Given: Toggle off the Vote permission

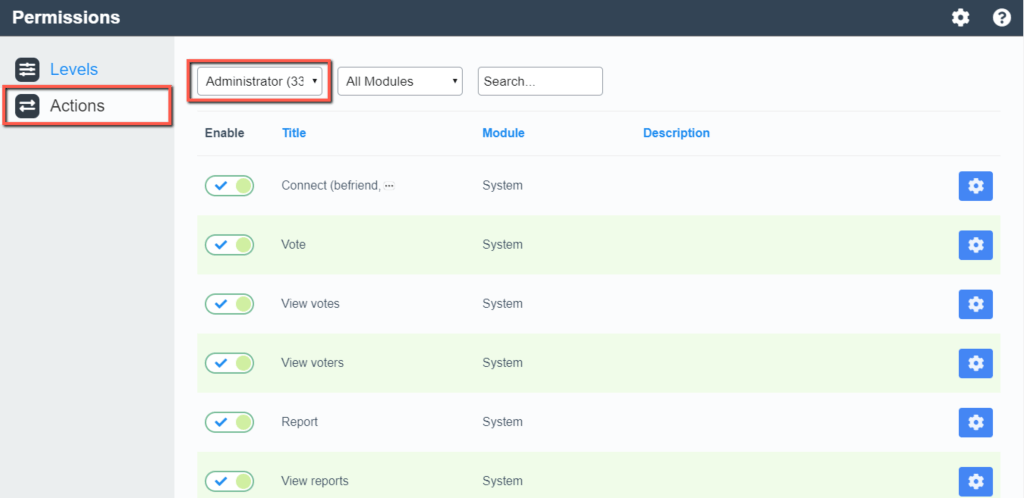Looking at the screenshot, I should [229, 245].
